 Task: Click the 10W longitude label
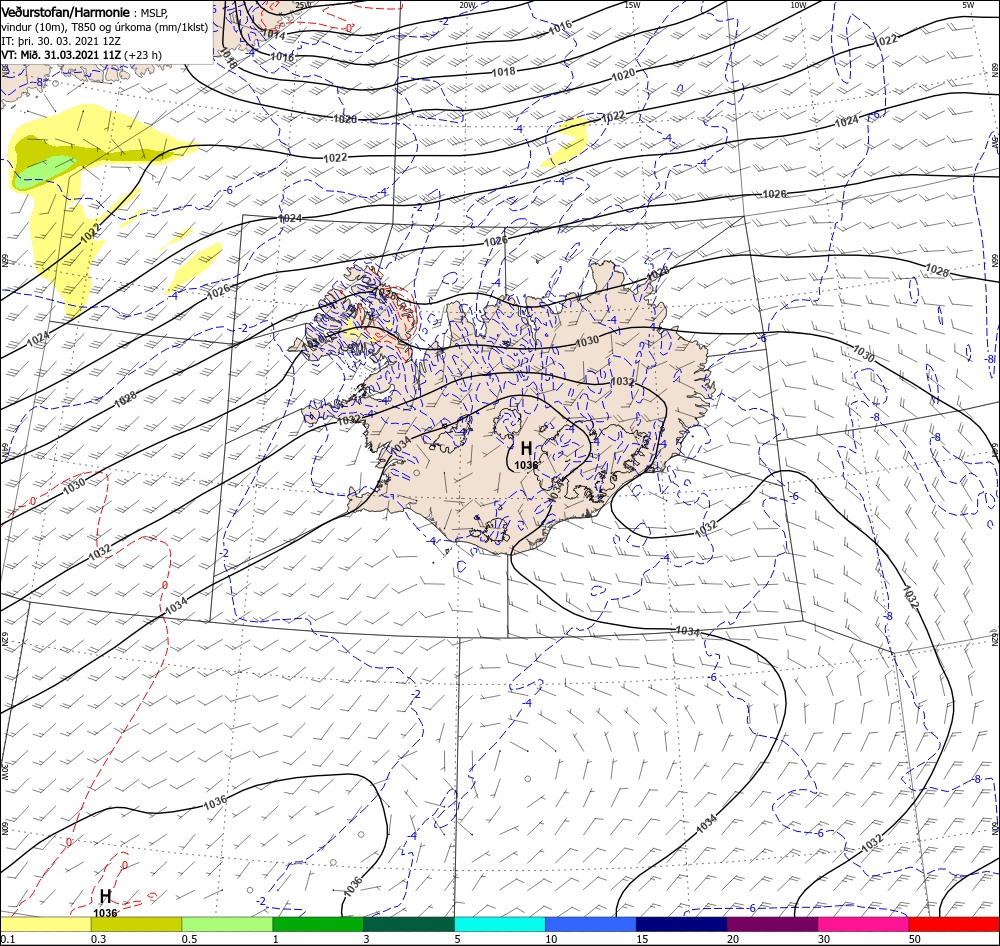(x=798, y=5)
